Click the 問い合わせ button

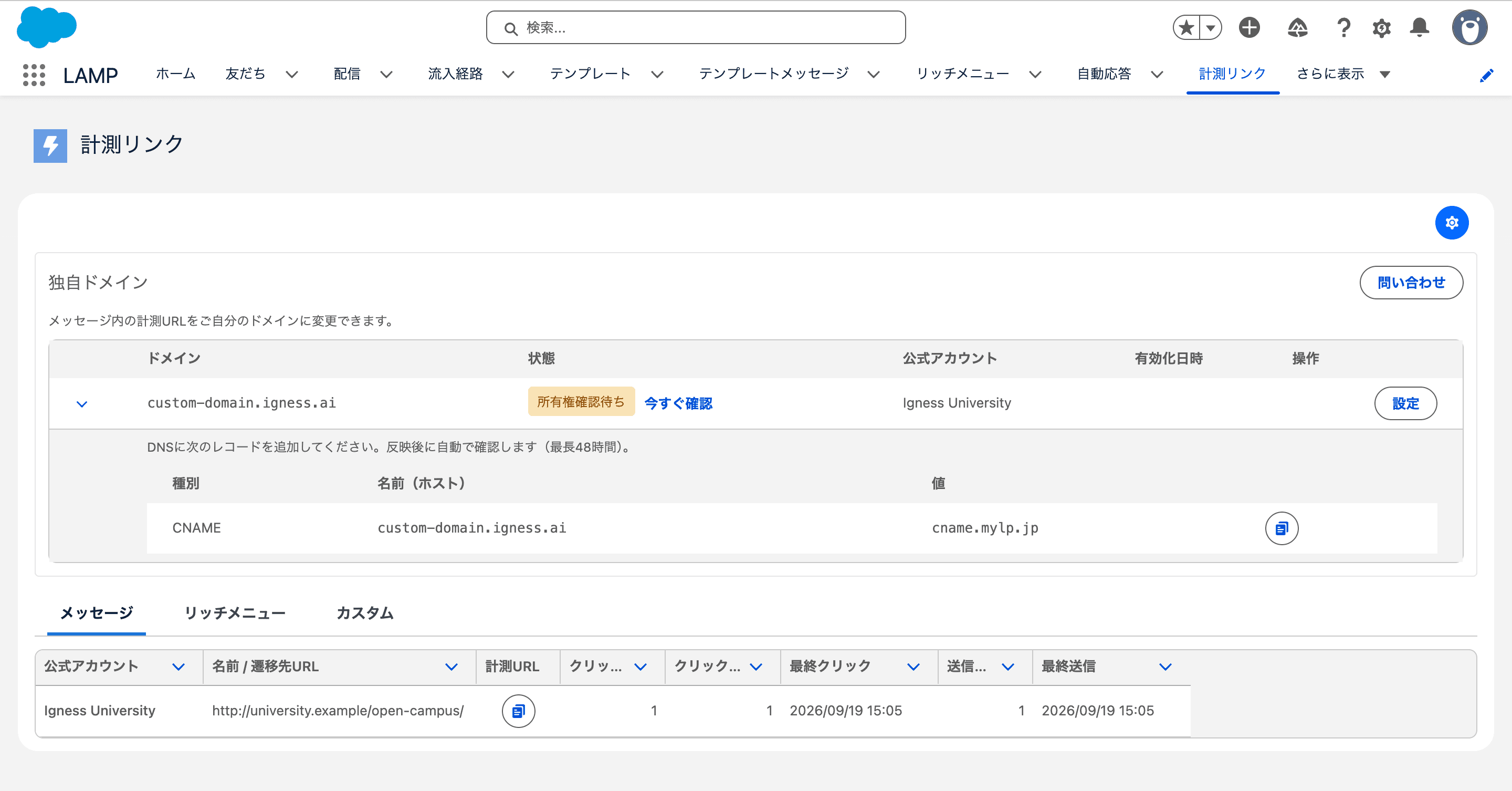pos(1411,283)
